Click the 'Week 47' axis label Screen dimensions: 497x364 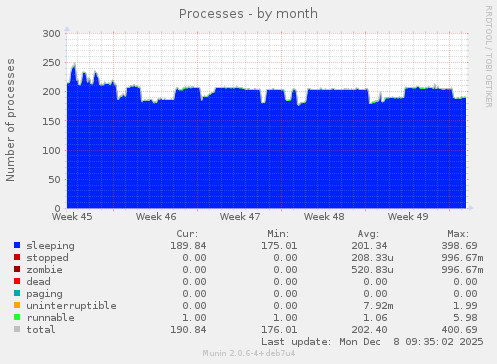coord(240,217)
